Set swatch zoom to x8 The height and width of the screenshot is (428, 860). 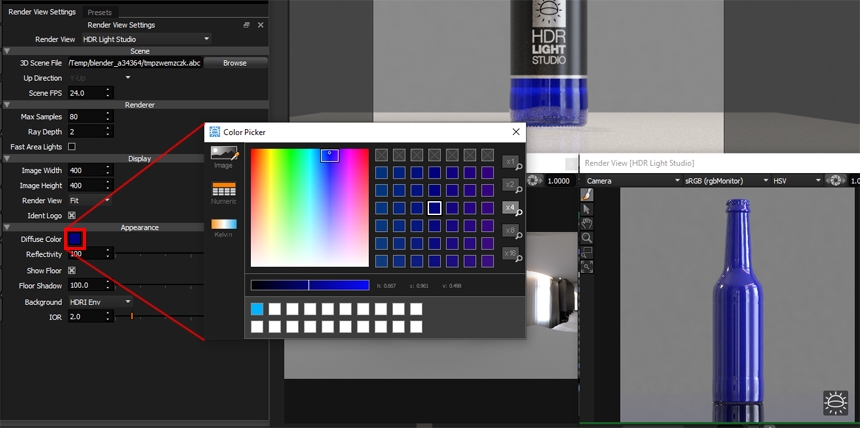[x=511, y=230]
